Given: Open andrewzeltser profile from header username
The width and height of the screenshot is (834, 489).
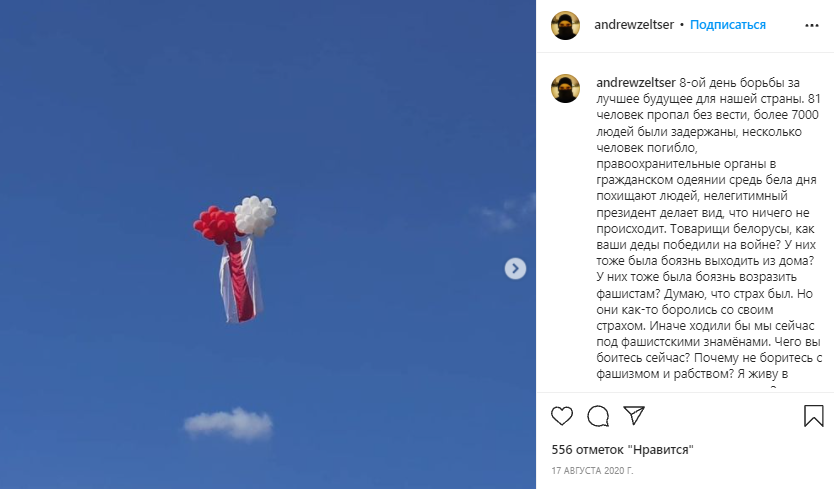Looking at the screenshot, I should click(x=633, y=24).
